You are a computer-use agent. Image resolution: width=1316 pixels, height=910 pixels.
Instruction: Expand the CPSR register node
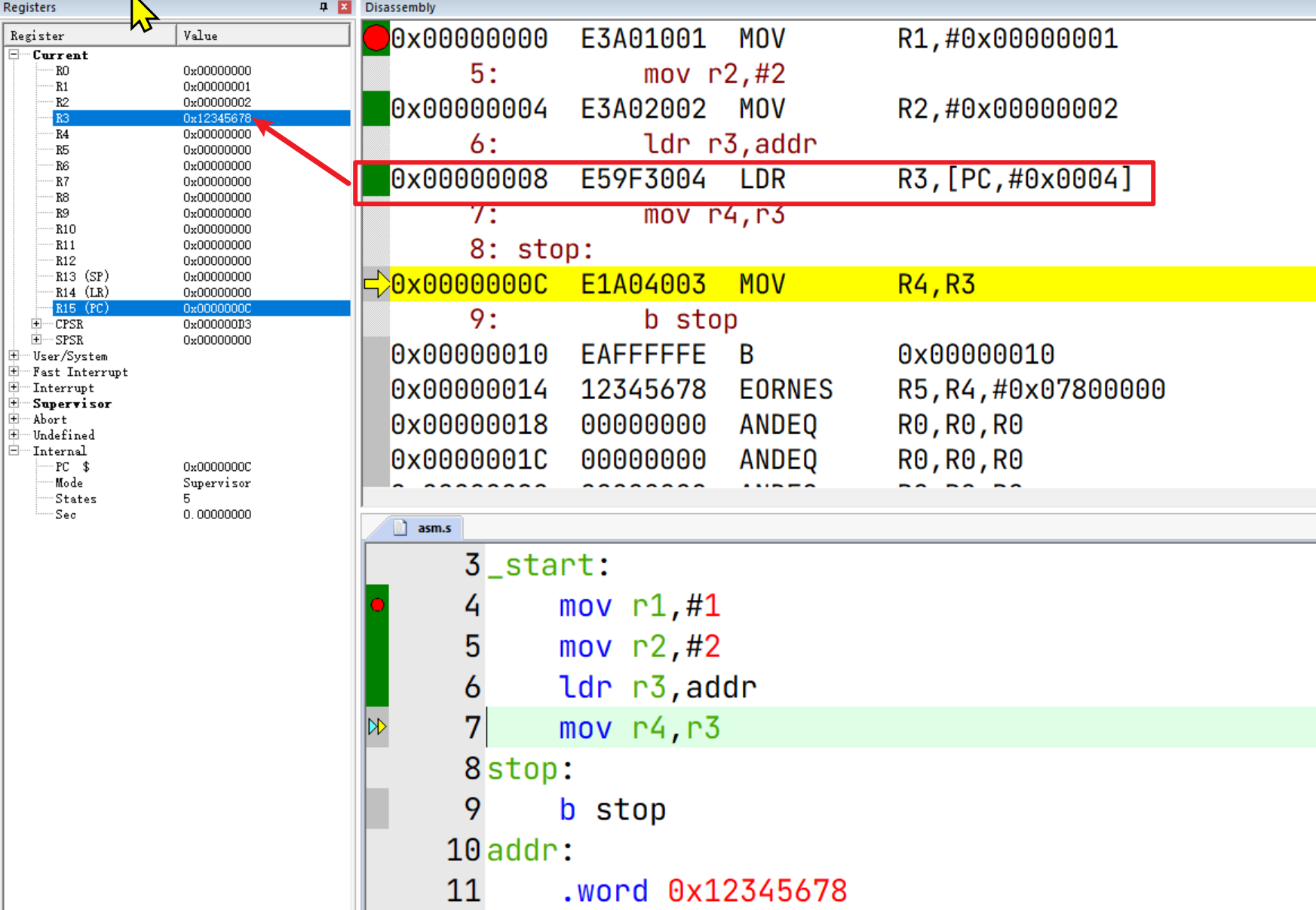click(36, 324)
